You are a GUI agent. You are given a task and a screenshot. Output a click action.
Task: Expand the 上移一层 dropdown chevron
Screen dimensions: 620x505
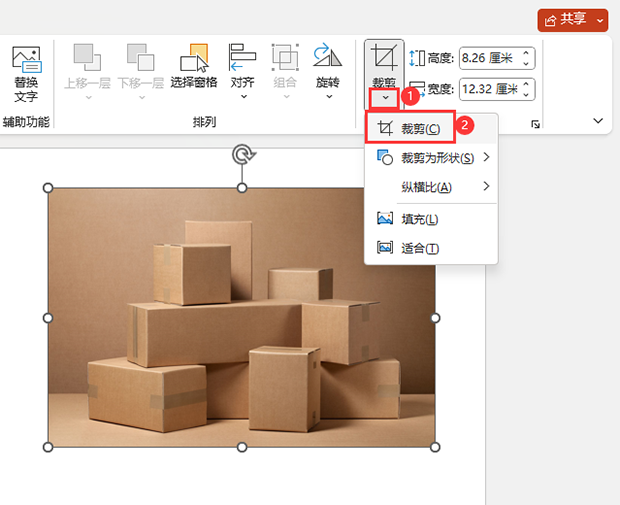[x=89, y=97]
